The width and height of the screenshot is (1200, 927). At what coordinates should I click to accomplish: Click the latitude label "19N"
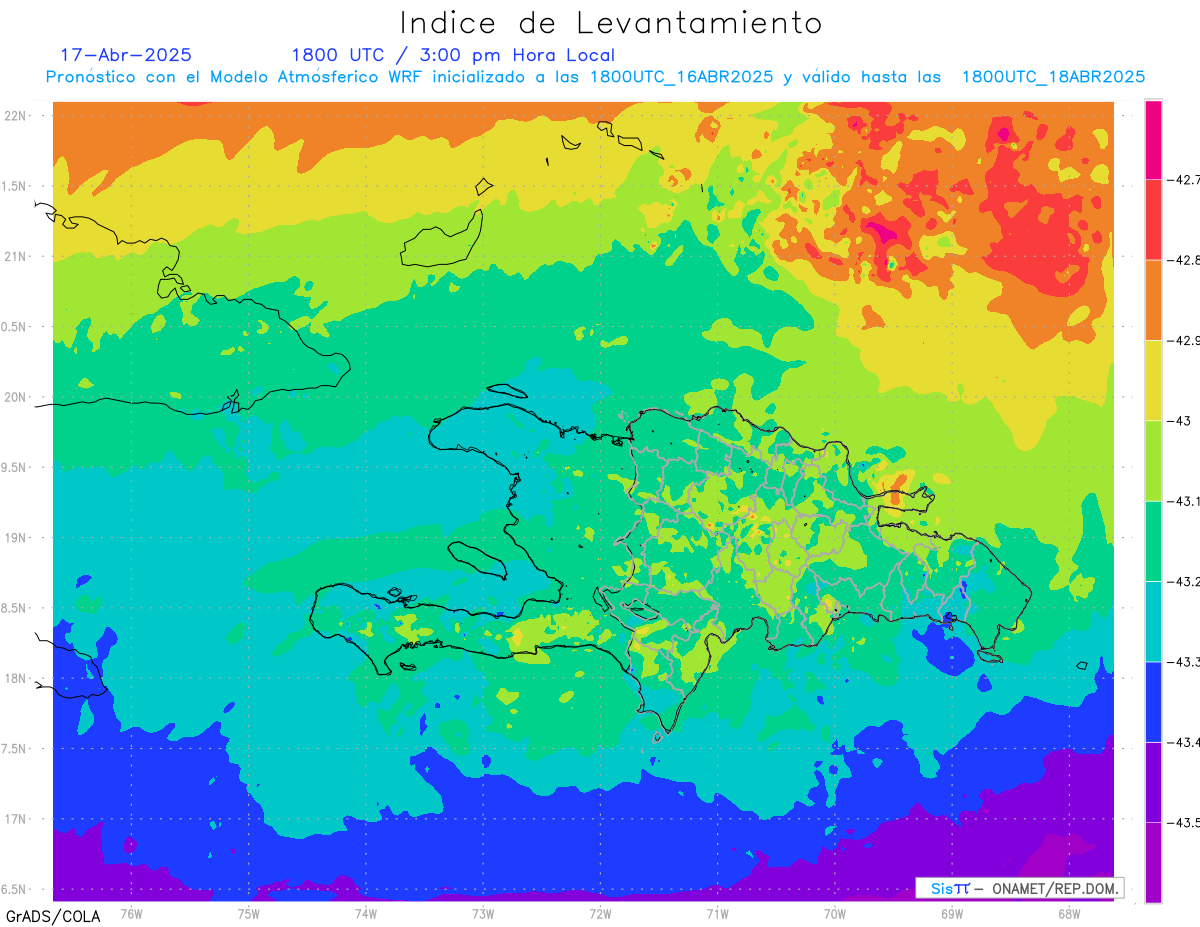[16, 538]
